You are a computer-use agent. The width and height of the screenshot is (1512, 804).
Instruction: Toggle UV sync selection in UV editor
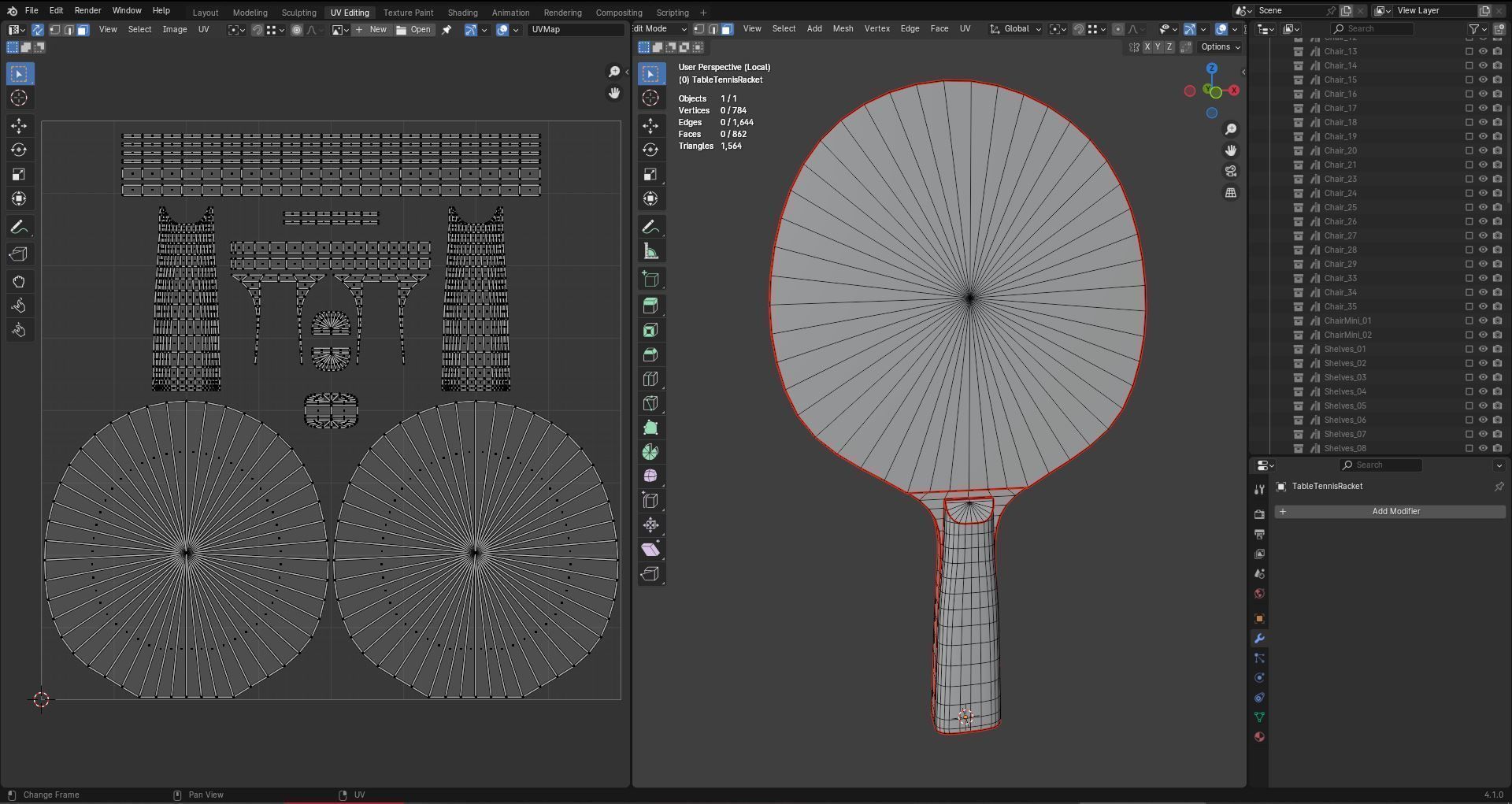pos(37,30)
